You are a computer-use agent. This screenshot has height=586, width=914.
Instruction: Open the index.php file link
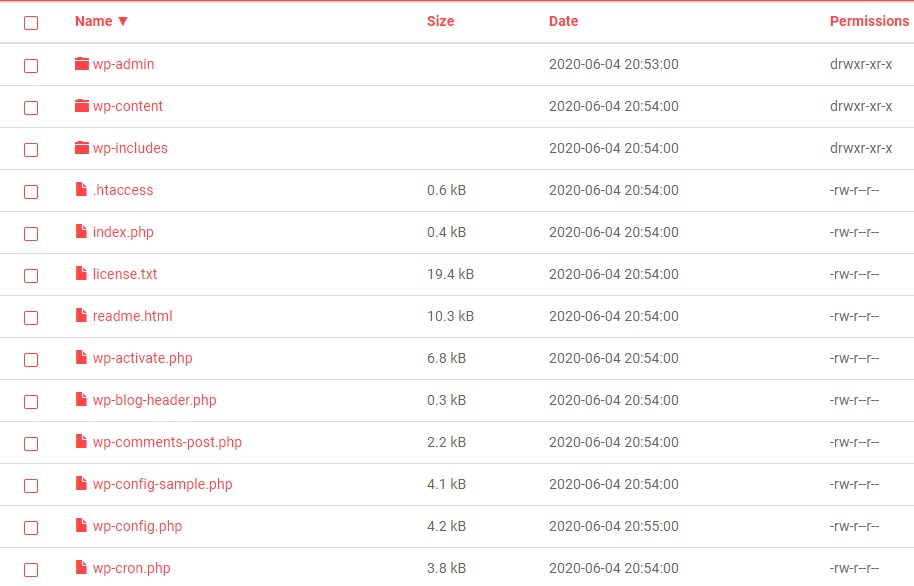point(123,232)
